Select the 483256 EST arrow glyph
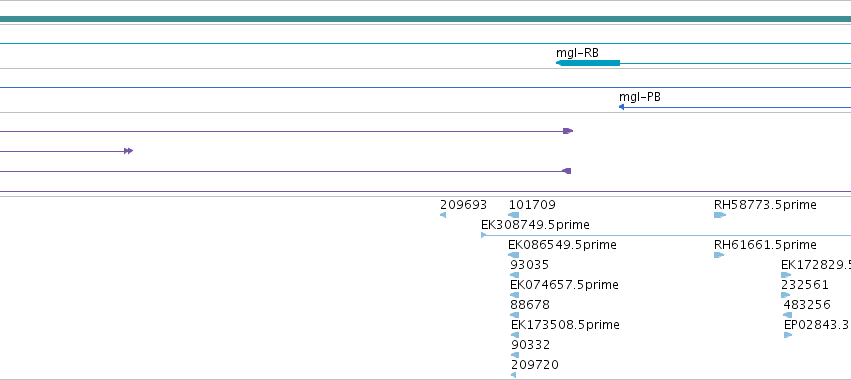 tap(788, 315)
